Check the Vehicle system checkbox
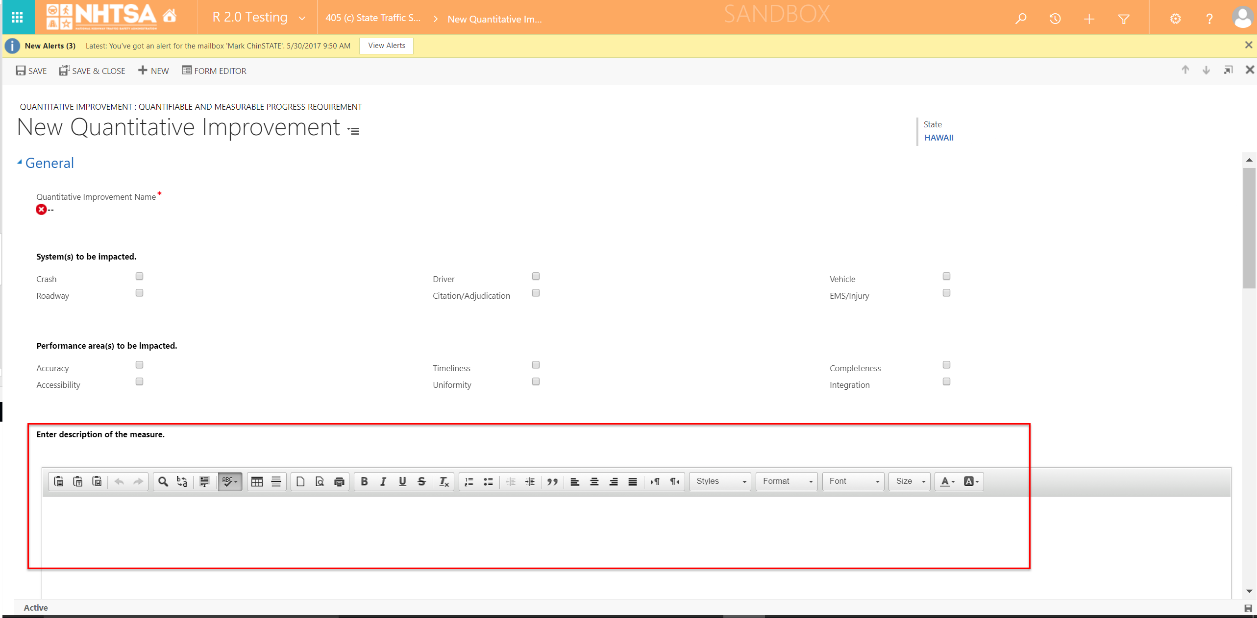 [946, 276]
